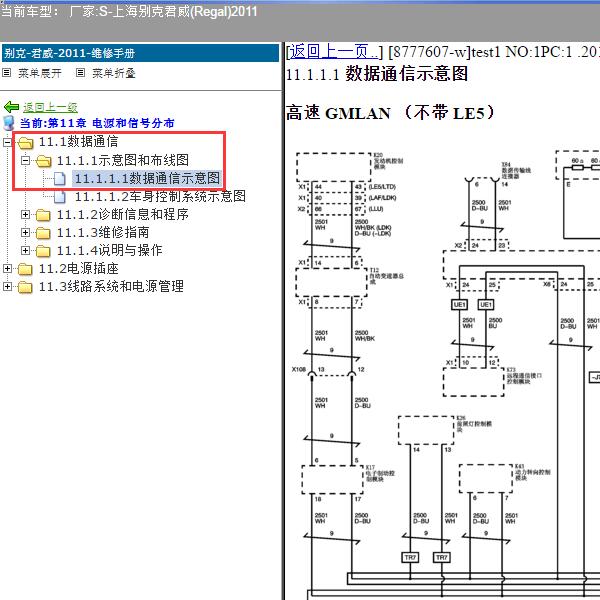Image resolution: width=600 pixels, height=600 pixels.
Task: Expand the 11.1.2诊断信息和程序 node
Action: [x=25, y=215]
